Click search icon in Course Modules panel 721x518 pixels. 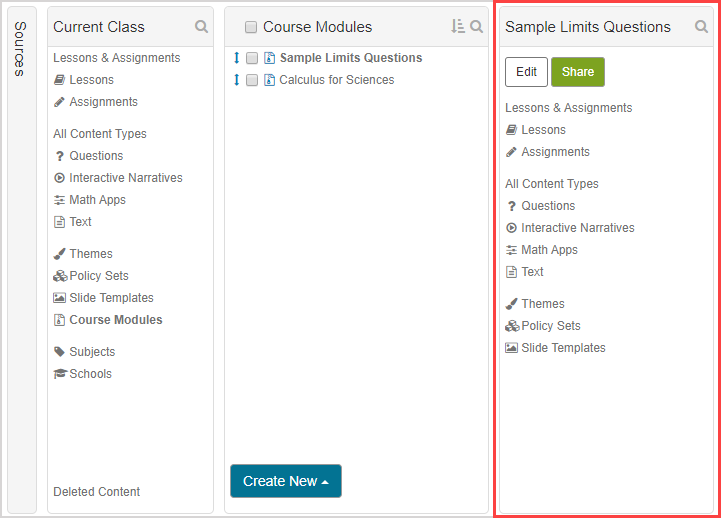coord(477,27)
